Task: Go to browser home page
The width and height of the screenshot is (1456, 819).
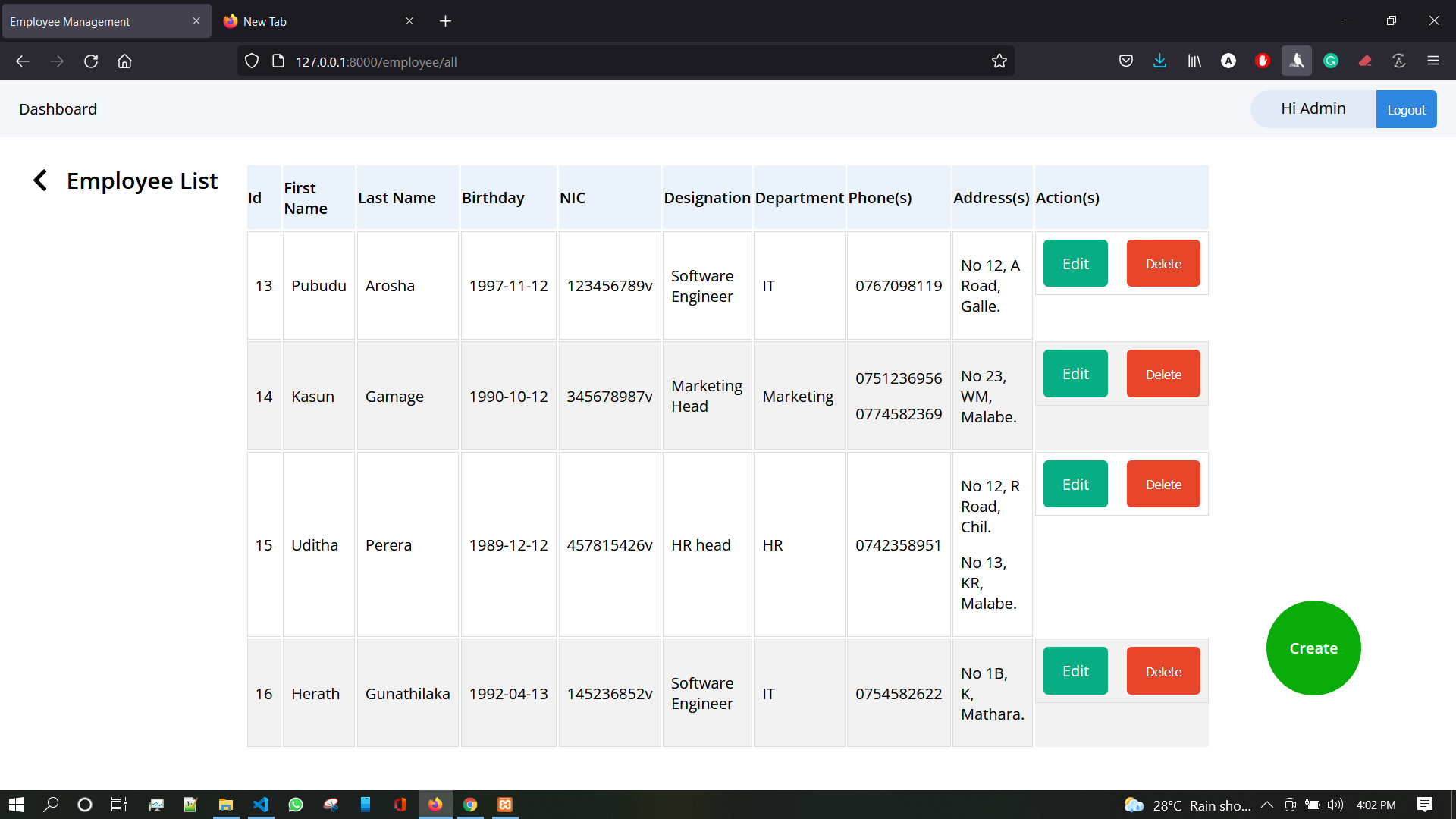Action: [x=124, y=61]
